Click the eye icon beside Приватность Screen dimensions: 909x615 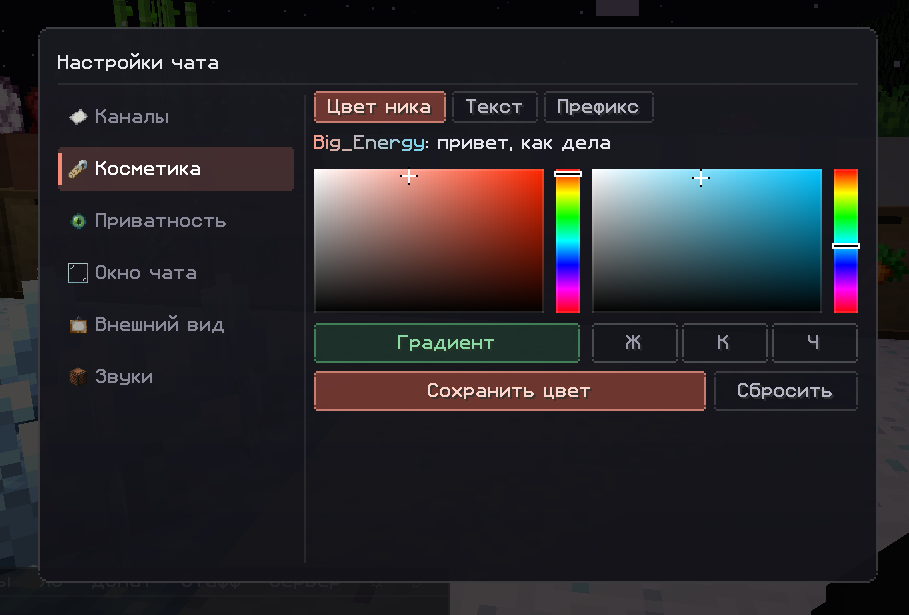point(78,221)
